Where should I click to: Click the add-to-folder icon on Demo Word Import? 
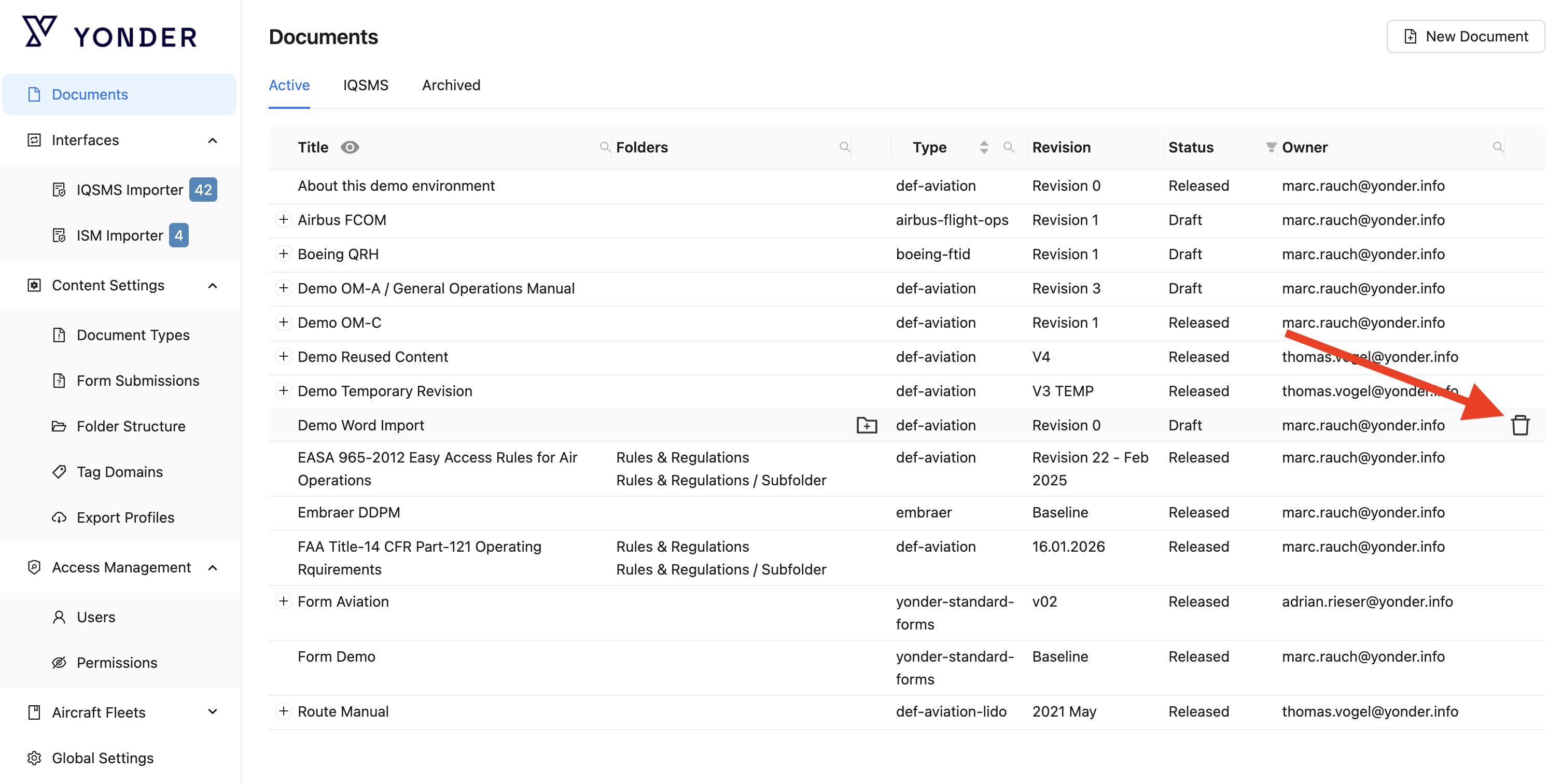click(867, 425)
